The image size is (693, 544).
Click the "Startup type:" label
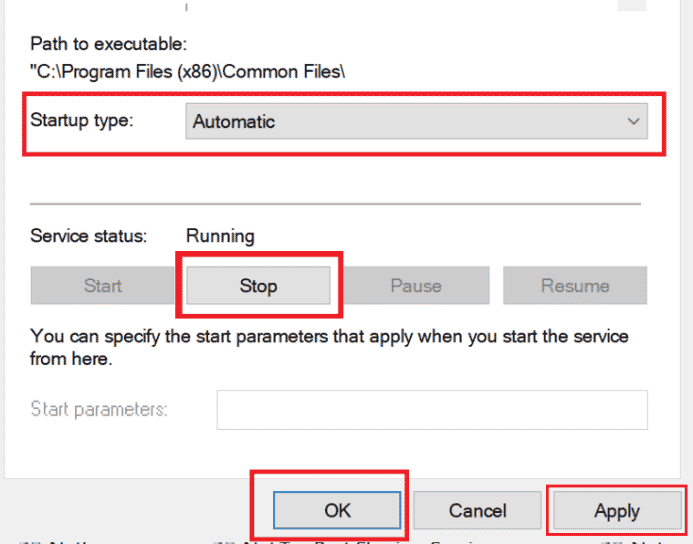[x=82, y=120]
